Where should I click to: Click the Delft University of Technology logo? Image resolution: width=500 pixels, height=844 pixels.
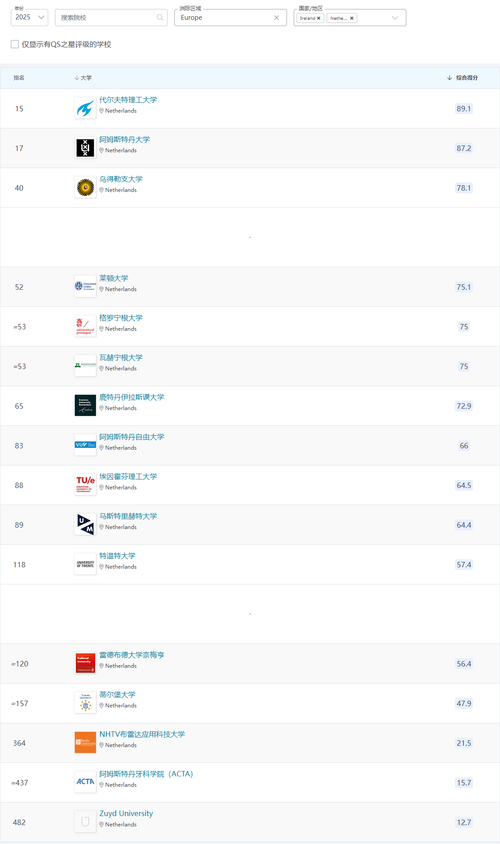85,108
